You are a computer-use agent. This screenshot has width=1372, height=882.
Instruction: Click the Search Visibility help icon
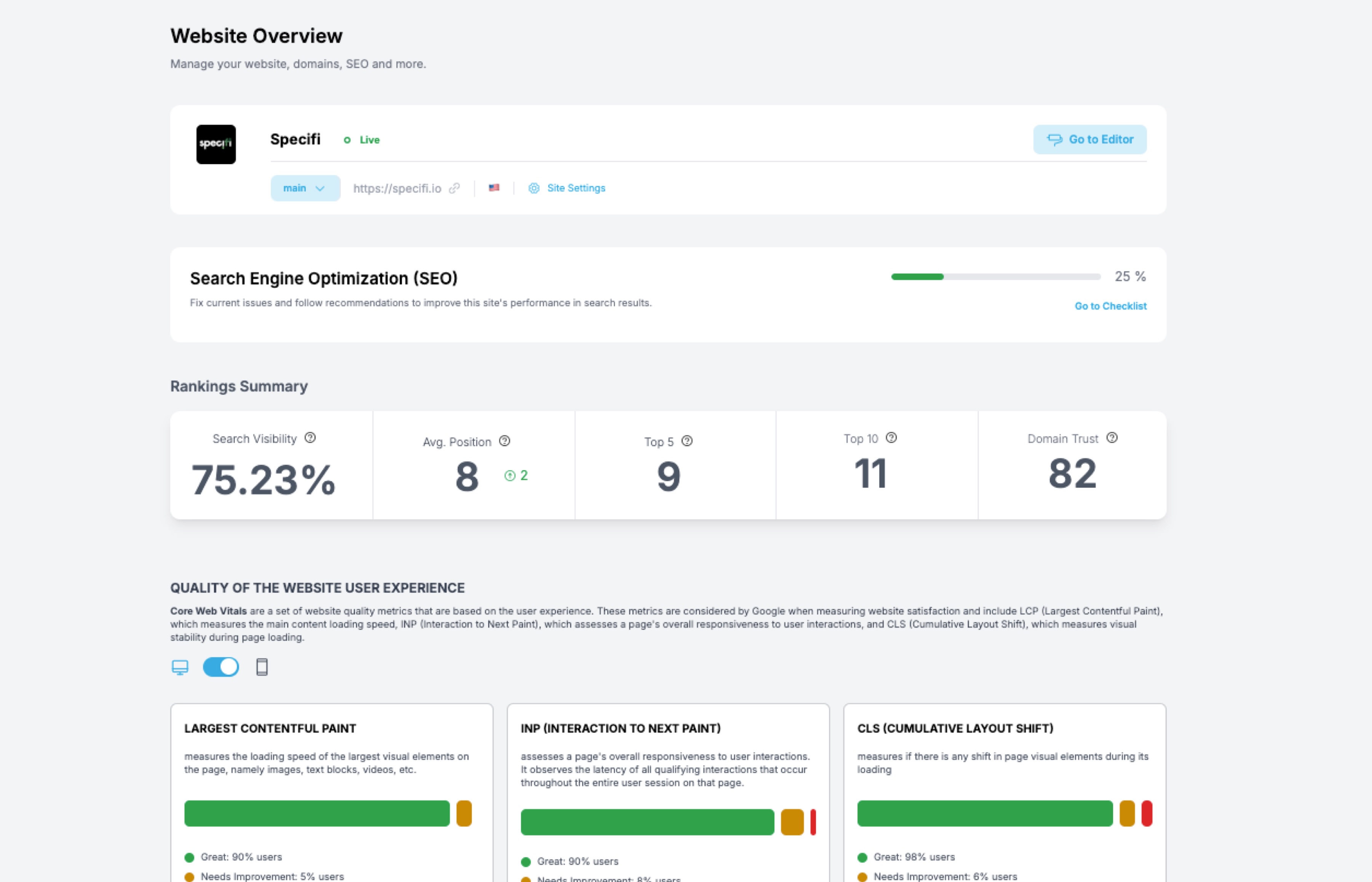(310, 438)
